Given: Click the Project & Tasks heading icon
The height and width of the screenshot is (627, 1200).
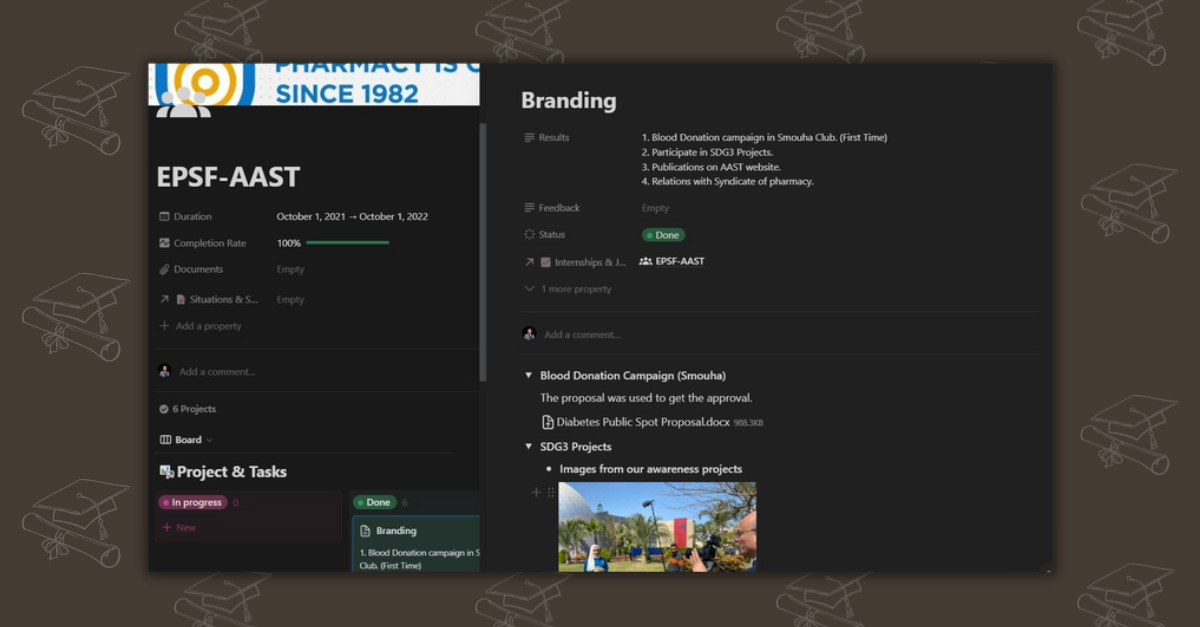Looking at the screenshot, I should click(167, 471).
